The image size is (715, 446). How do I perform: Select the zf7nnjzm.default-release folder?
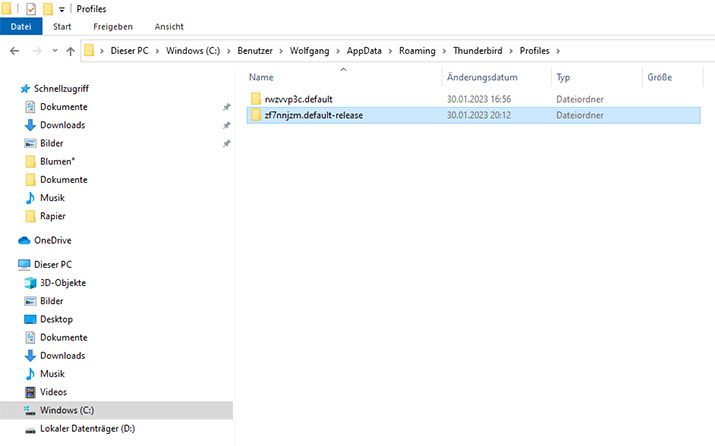473,115
